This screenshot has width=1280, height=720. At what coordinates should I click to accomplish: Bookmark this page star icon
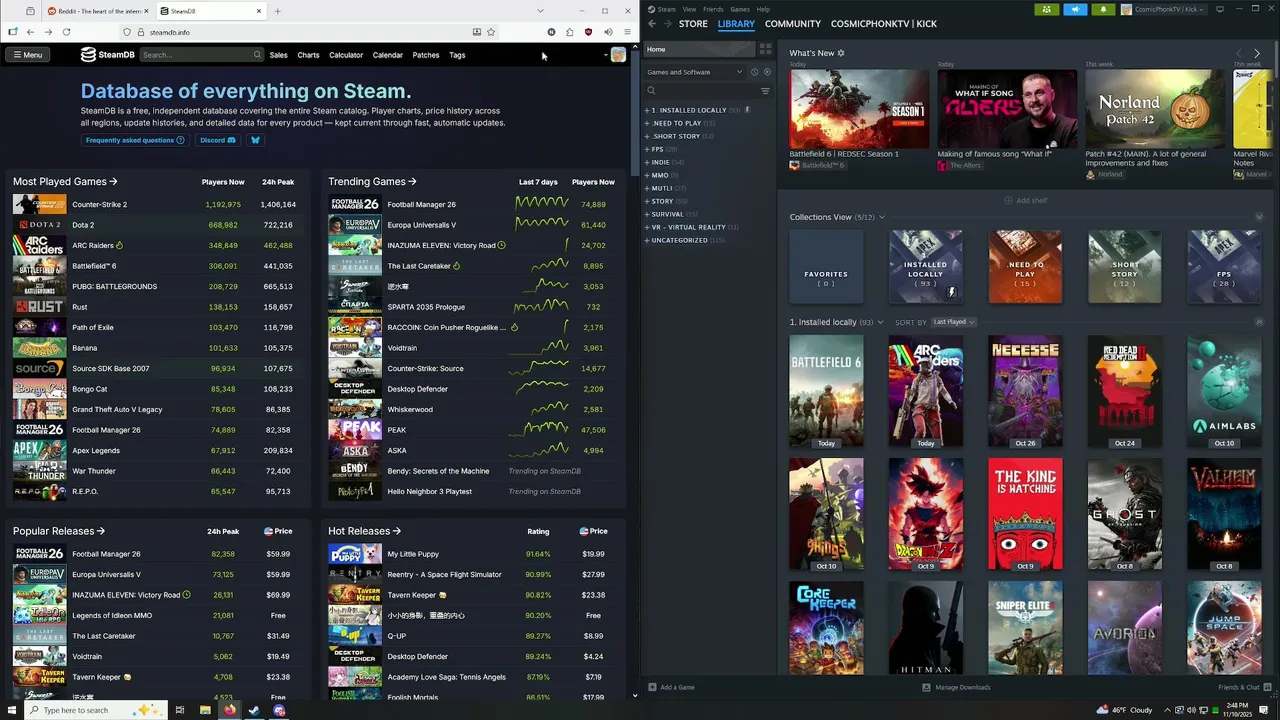[x=491, y=32]
